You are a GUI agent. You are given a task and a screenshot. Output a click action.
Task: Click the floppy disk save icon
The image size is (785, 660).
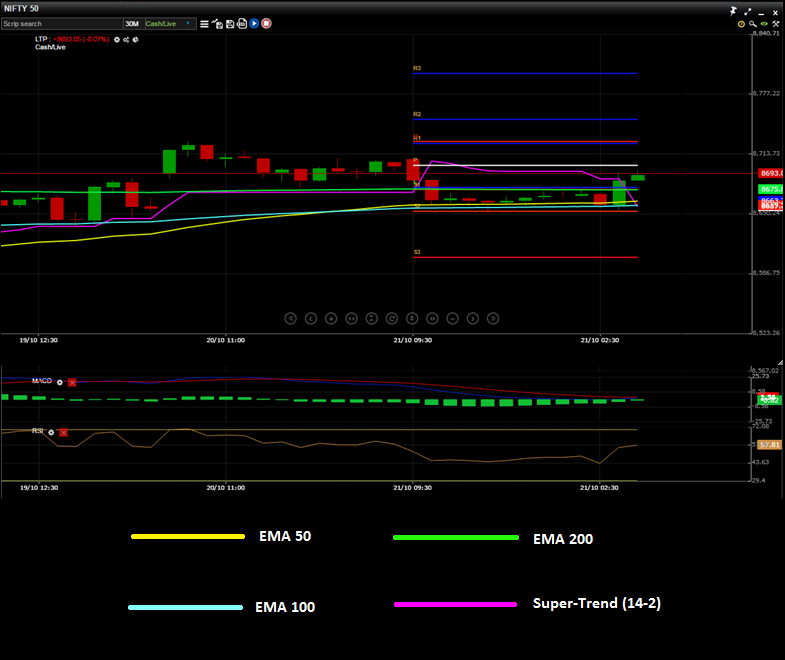[x=230, y=24]
